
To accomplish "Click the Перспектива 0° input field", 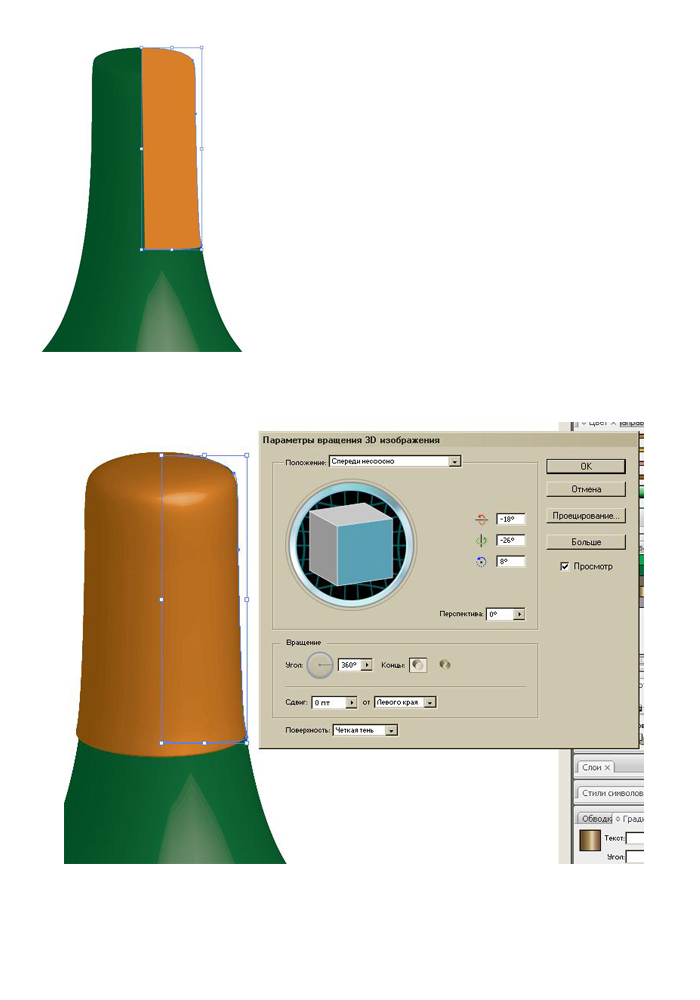I will point(500,614).
